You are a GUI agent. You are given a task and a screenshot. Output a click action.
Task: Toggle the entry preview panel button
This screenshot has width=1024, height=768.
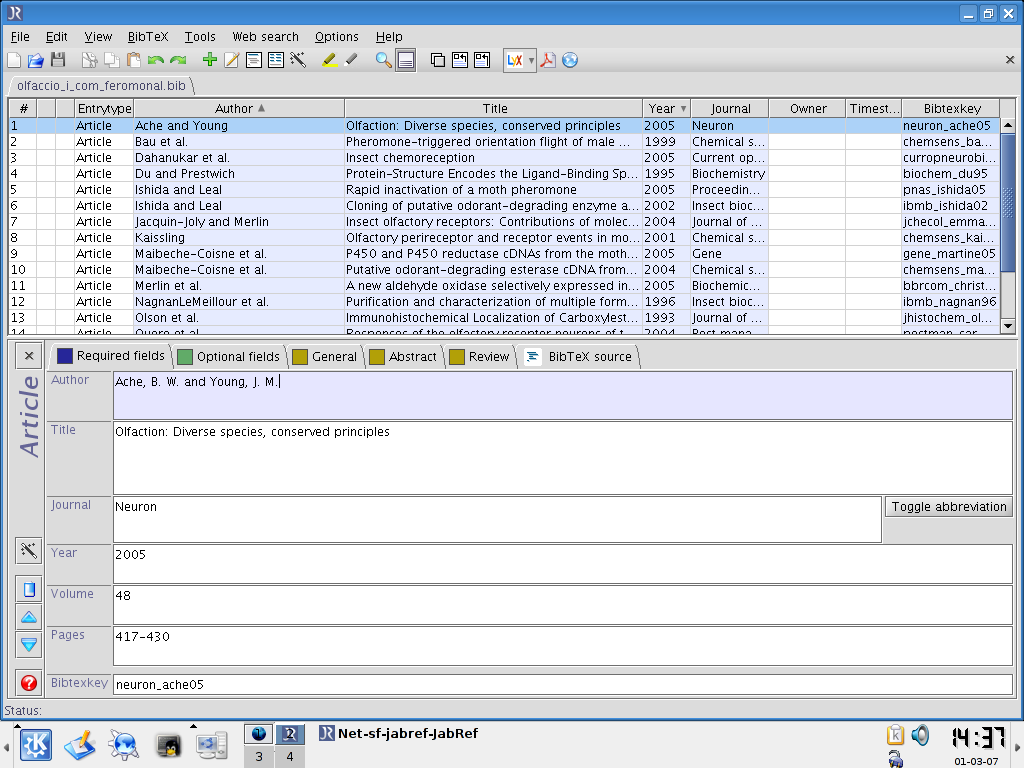tap(405, 60)
